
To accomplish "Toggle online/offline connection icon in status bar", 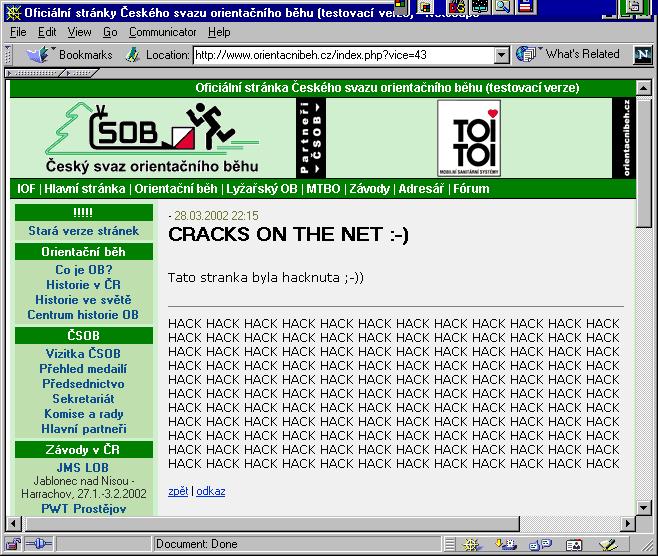I will click(39, 544).
